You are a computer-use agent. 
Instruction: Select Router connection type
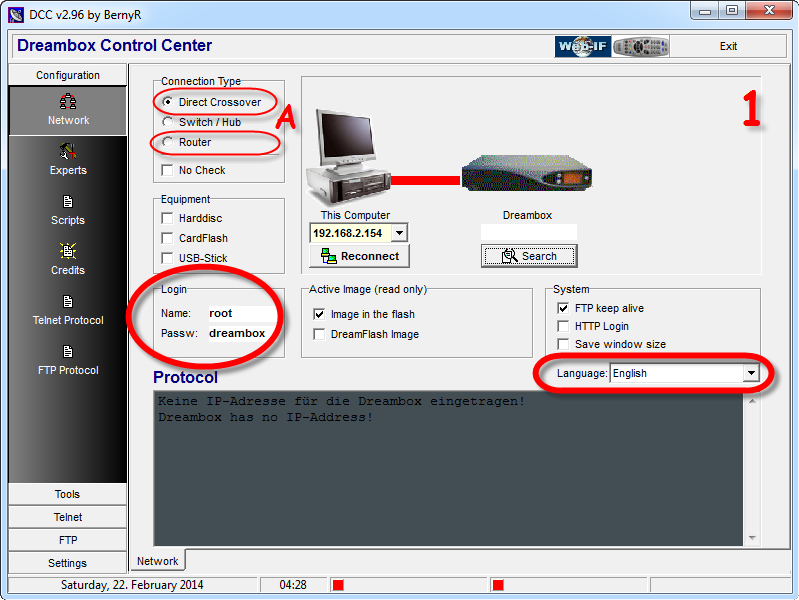click(167, 142)
